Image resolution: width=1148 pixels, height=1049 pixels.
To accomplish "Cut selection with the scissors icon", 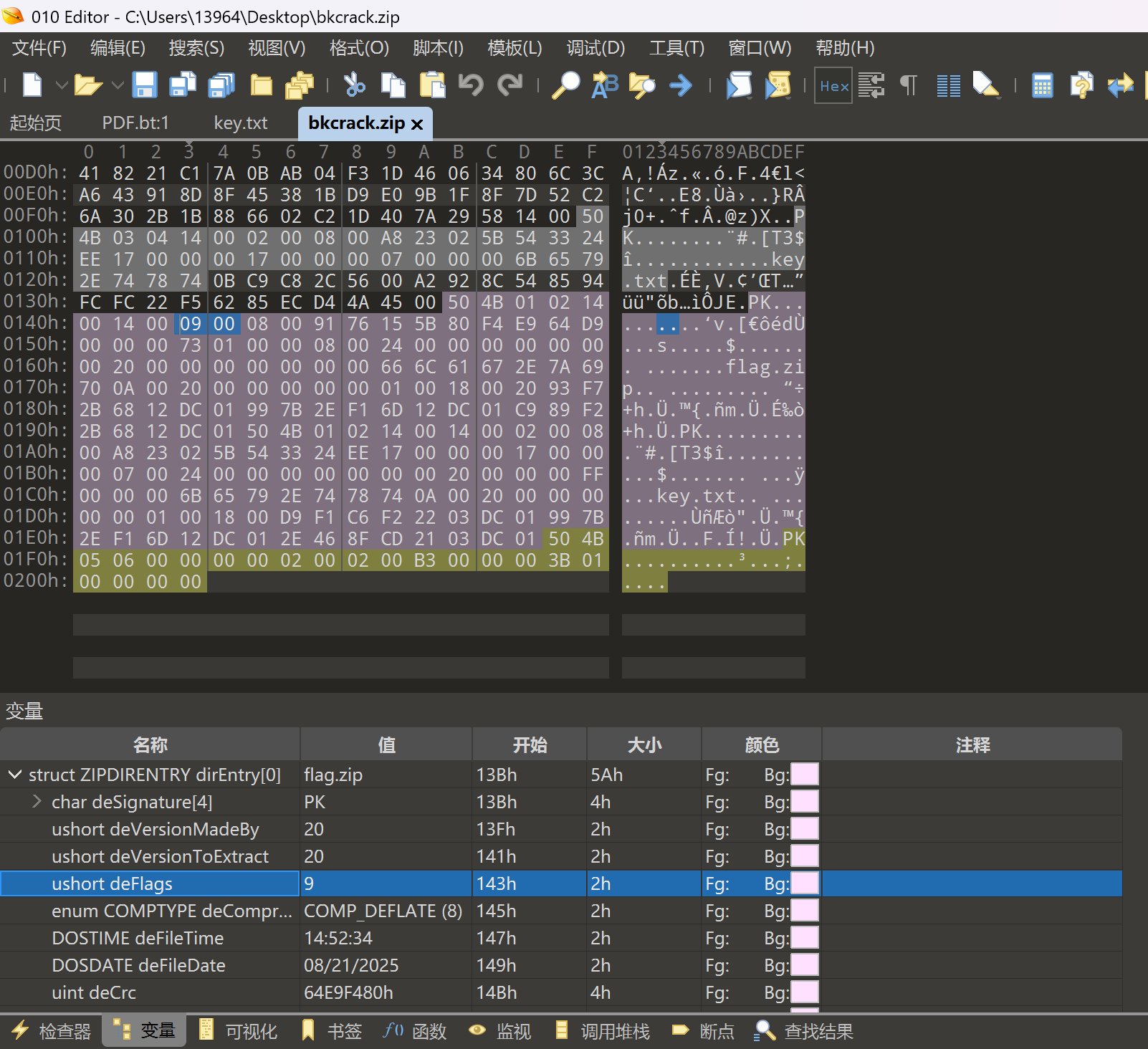I will point(354,85).
